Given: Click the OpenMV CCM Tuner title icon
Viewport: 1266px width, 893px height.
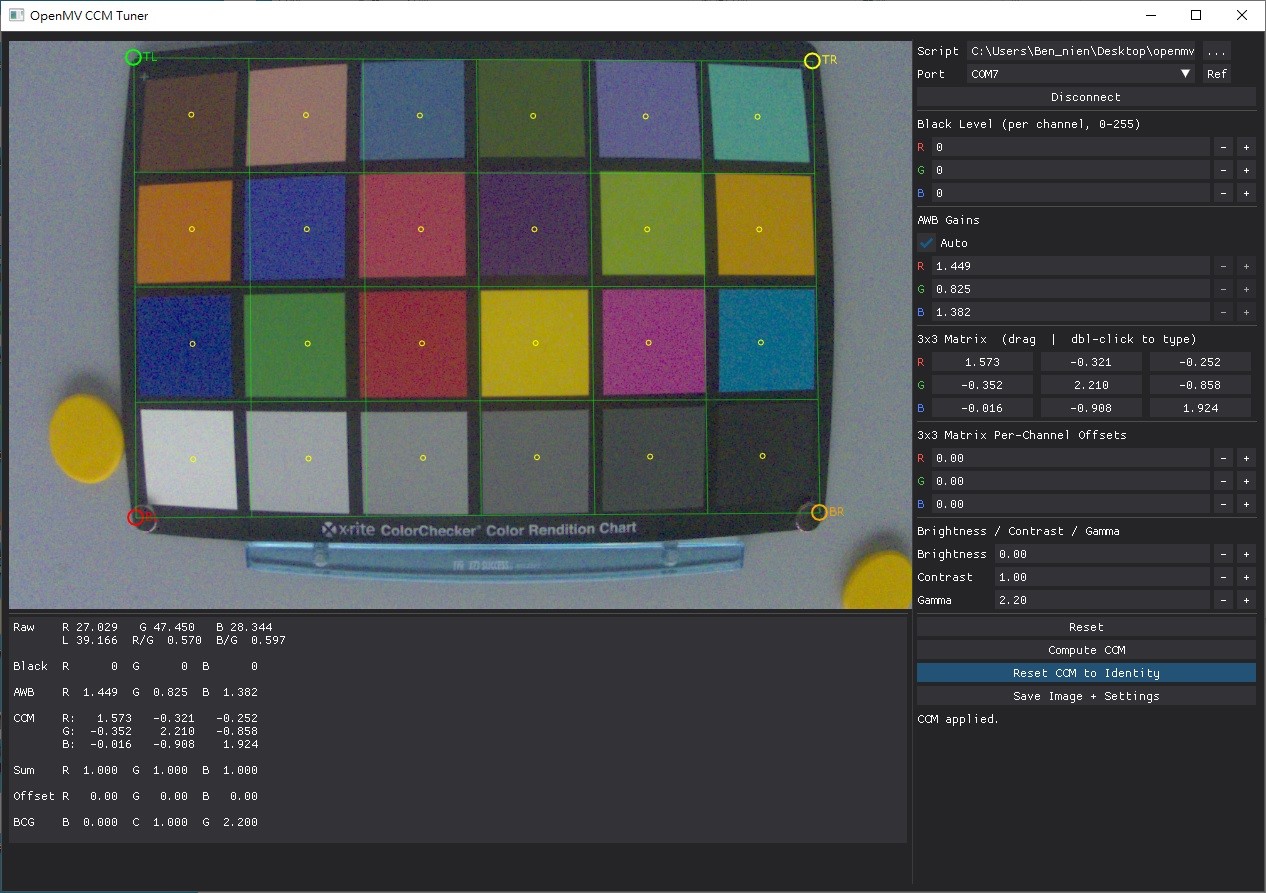Looking at the screenshot, I should [16, 15].
